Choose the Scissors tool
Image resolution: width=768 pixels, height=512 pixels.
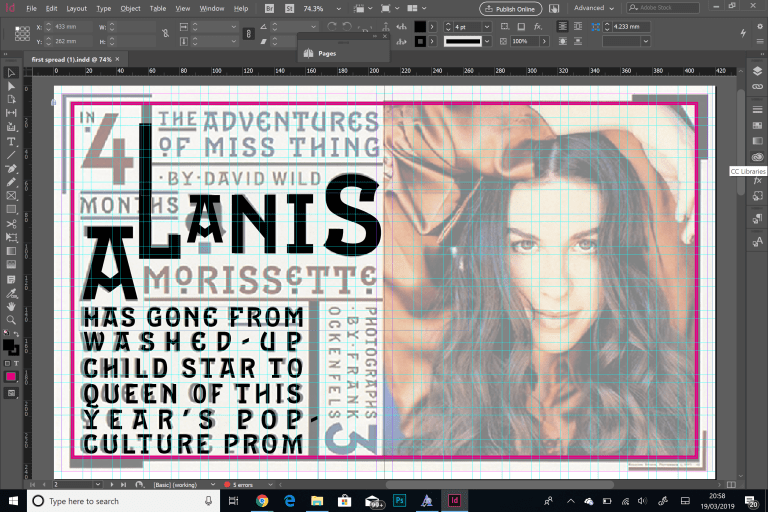[11, 224]
